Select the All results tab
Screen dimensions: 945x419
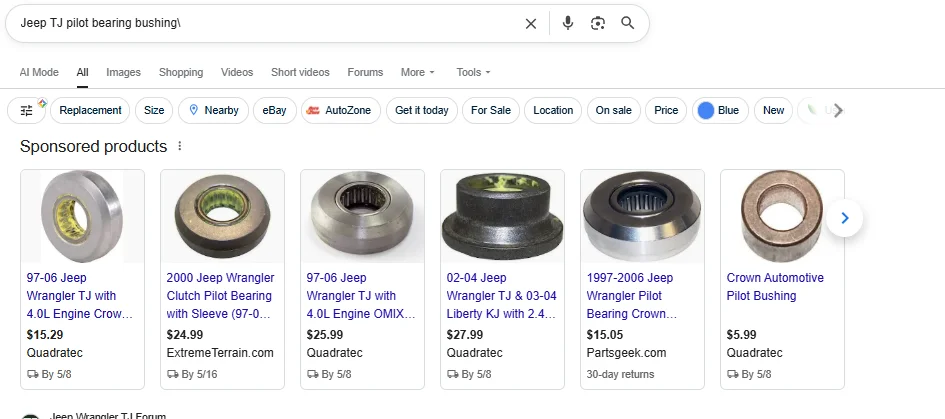point(83,72)
